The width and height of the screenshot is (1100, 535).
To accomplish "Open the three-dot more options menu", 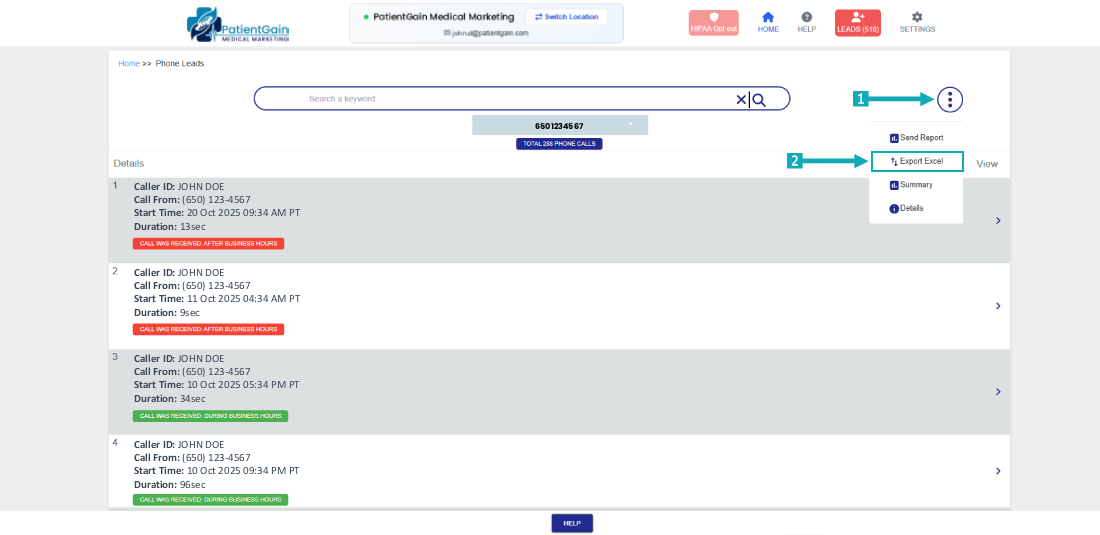I will tap(949, 99).
